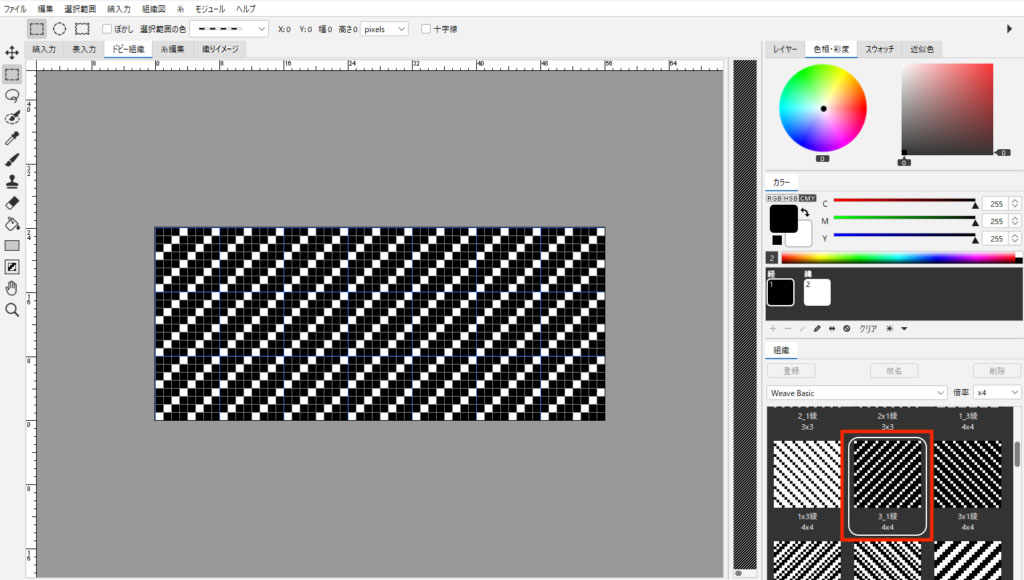The image size is (1024, 580).
Task: Open the pixels unit dropdown
Action: point(385,29)
